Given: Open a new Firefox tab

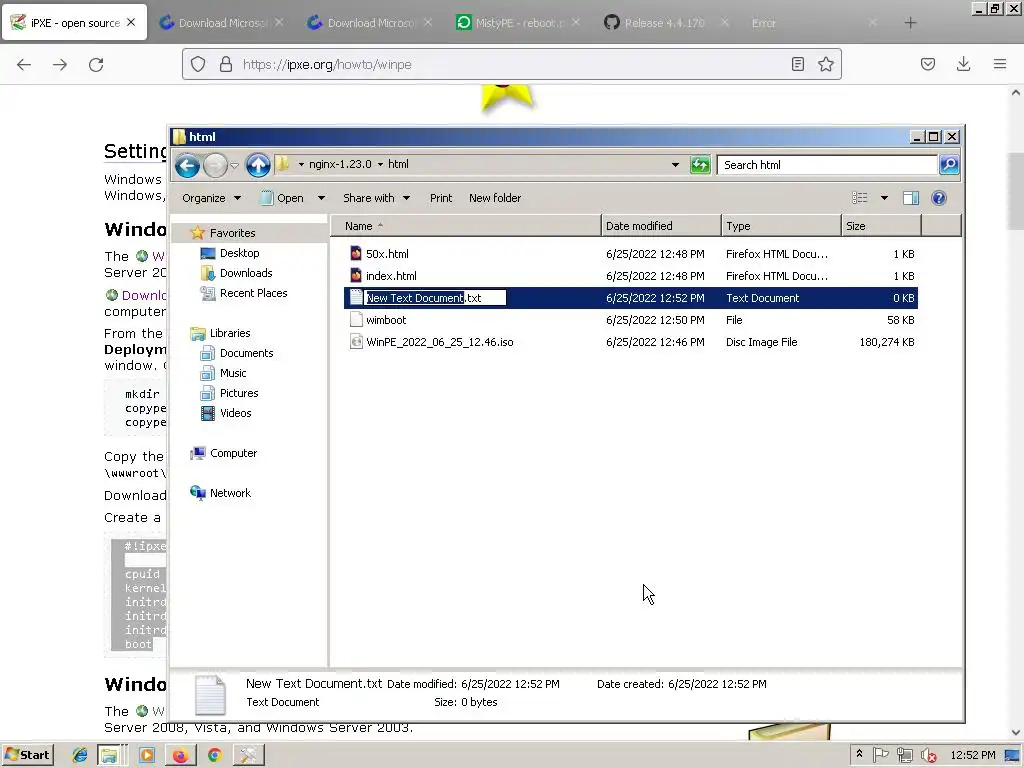Looking at the screenshot, I should click(910, 23).
